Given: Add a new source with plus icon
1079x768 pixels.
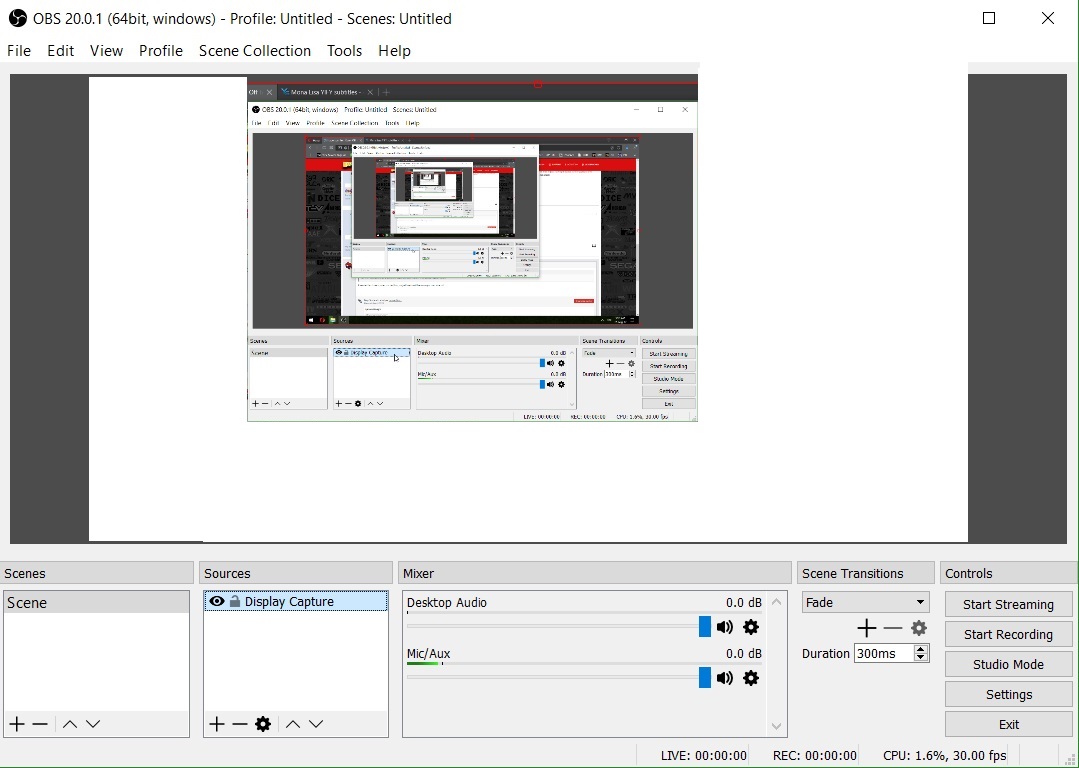Looking at the screenshot, I should coord(217,724).
